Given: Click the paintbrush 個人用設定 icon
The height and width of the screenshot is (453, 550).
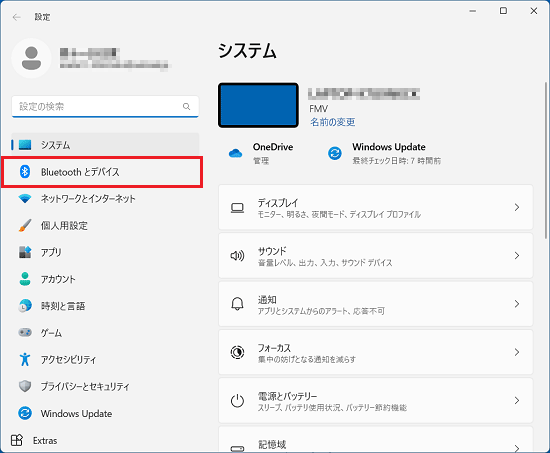Looking at the screenshot, I should click(x=25, y=225).
